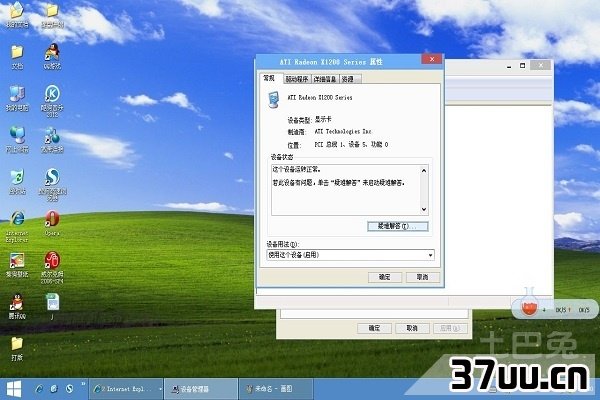Switch to the 资源 tab

click(349, 79)
